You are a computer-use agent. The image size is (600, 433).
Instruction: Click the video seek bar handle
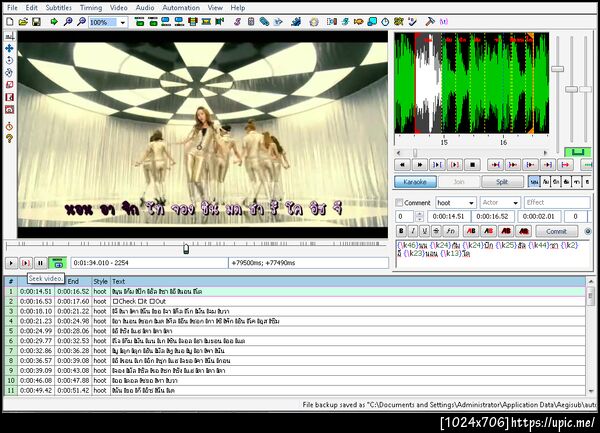(186, 249)
